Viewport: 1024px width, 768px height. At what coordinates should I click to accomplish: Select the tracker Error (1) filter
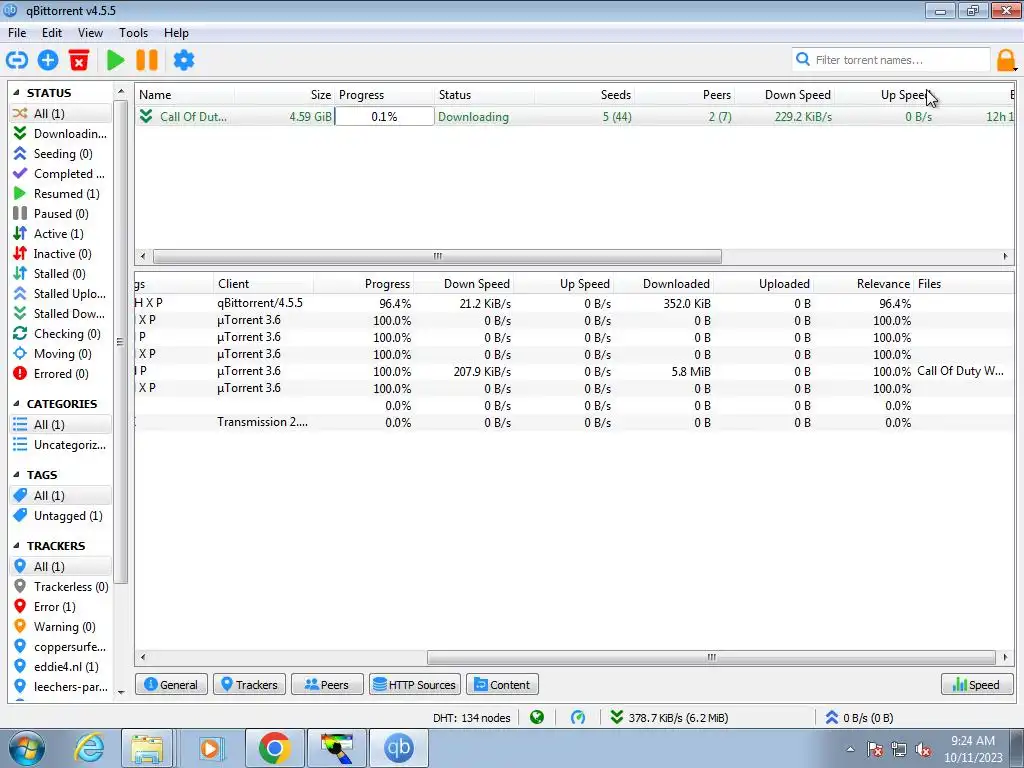[x=60, y=607]
